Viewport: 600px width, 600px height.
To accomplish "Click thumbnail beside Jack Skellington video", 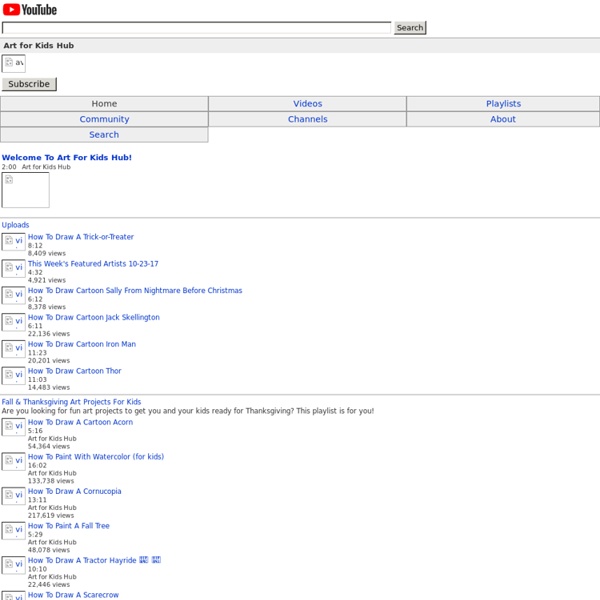I will tap(13, 322).
